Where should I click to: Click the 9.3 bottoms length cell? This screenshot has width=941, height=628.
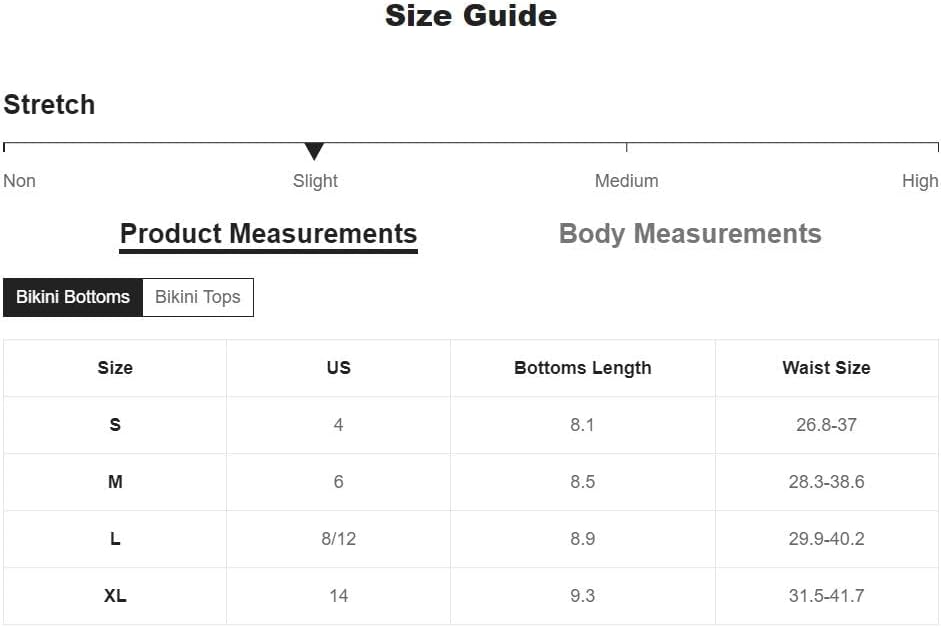click(x=583, y=596)
